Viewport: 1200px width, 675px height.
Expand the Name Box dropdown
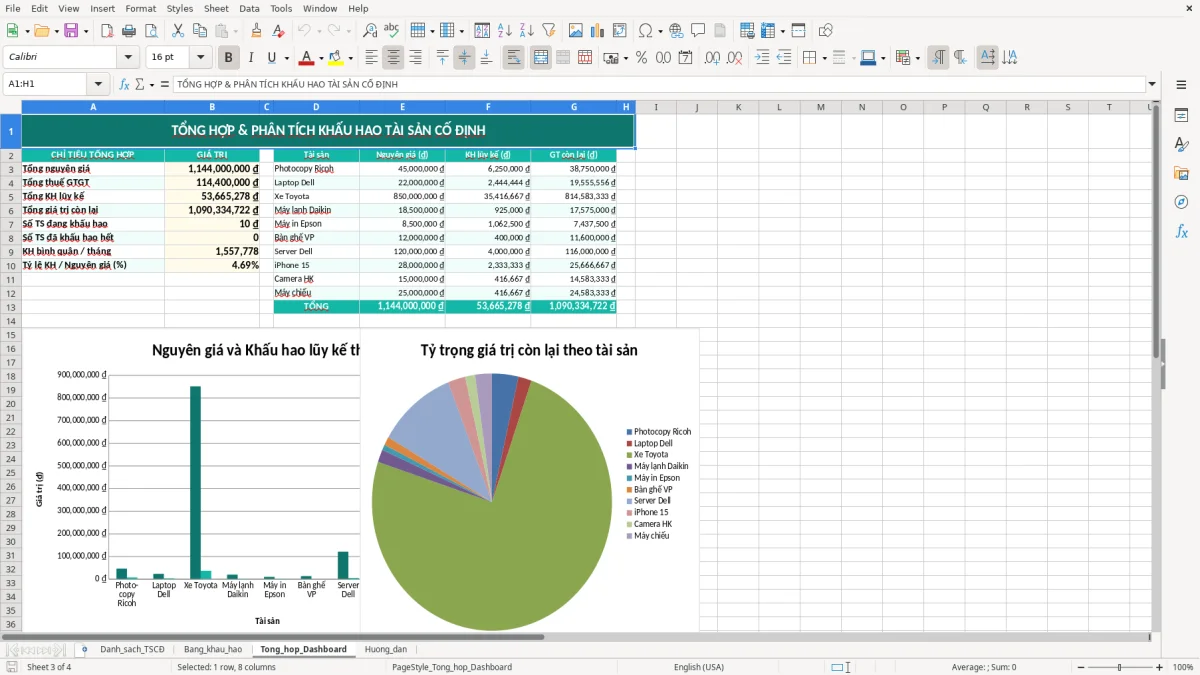click(98, 84)
